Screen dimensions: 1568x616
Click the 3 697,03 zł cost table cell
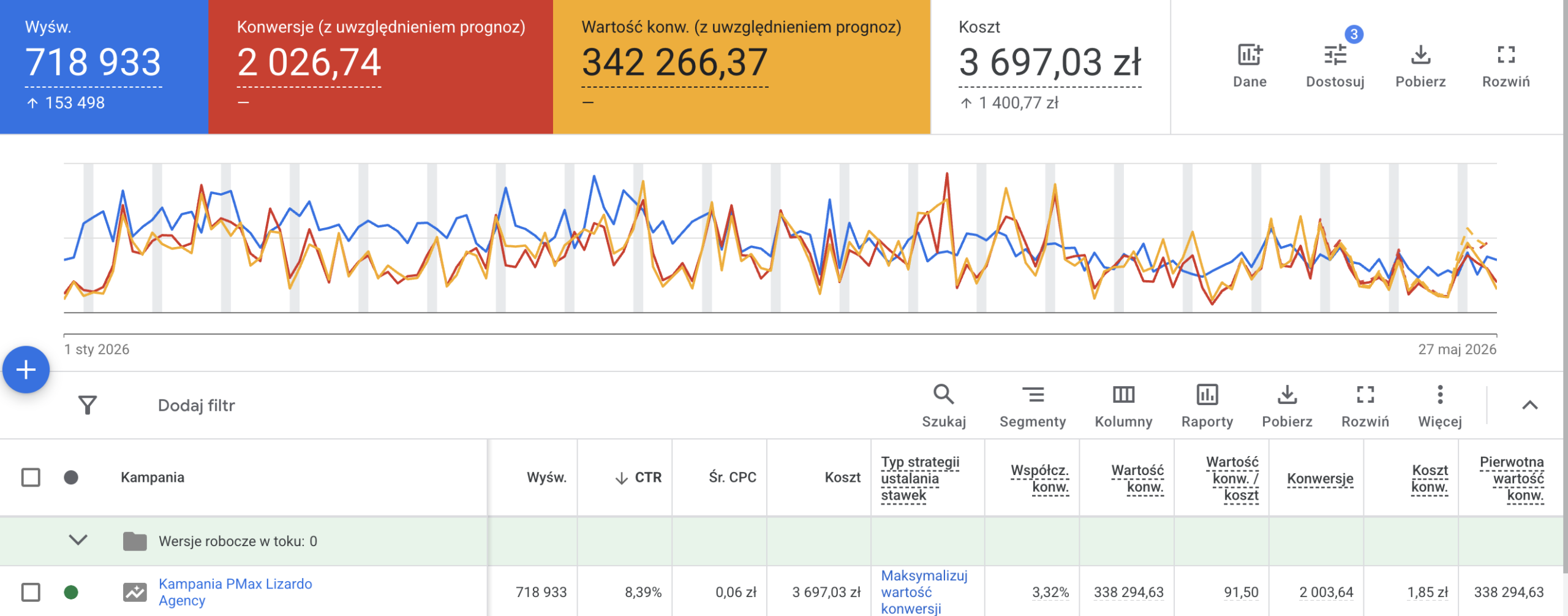pos(826,592)
